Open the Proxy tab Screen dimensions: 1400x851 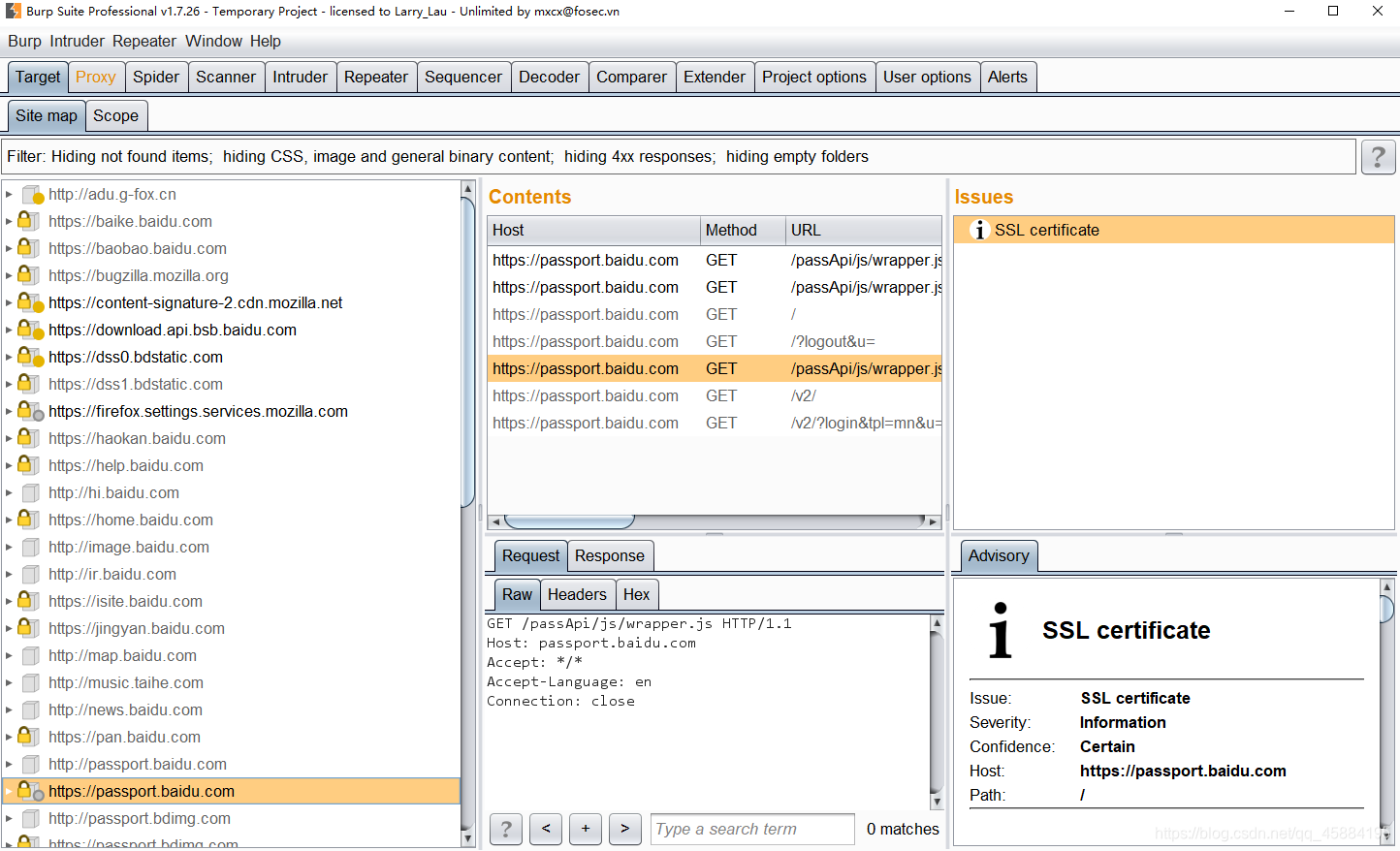[x=96, y=77]
